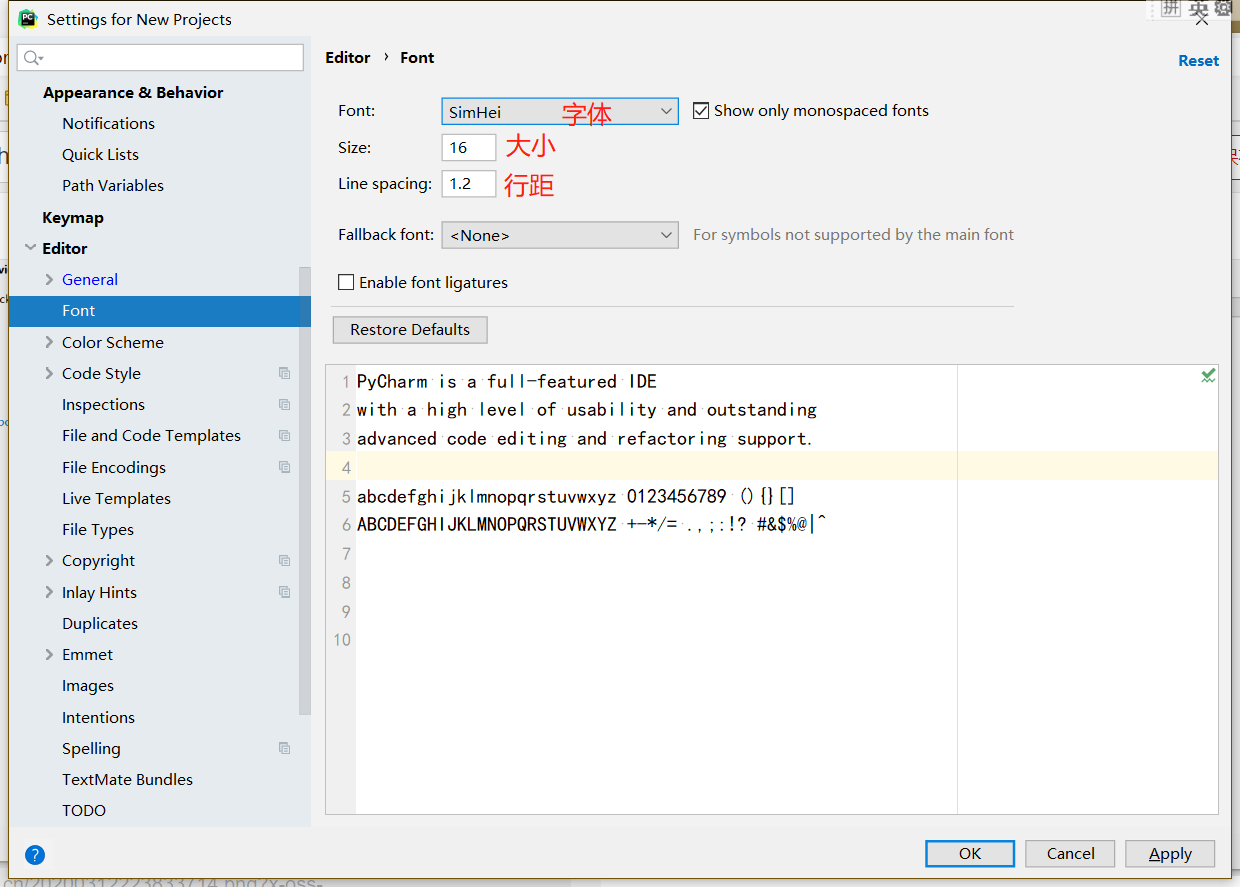Click the per-project icon beside Inspections
1240x887 pixels.
[x=285, y=404]
